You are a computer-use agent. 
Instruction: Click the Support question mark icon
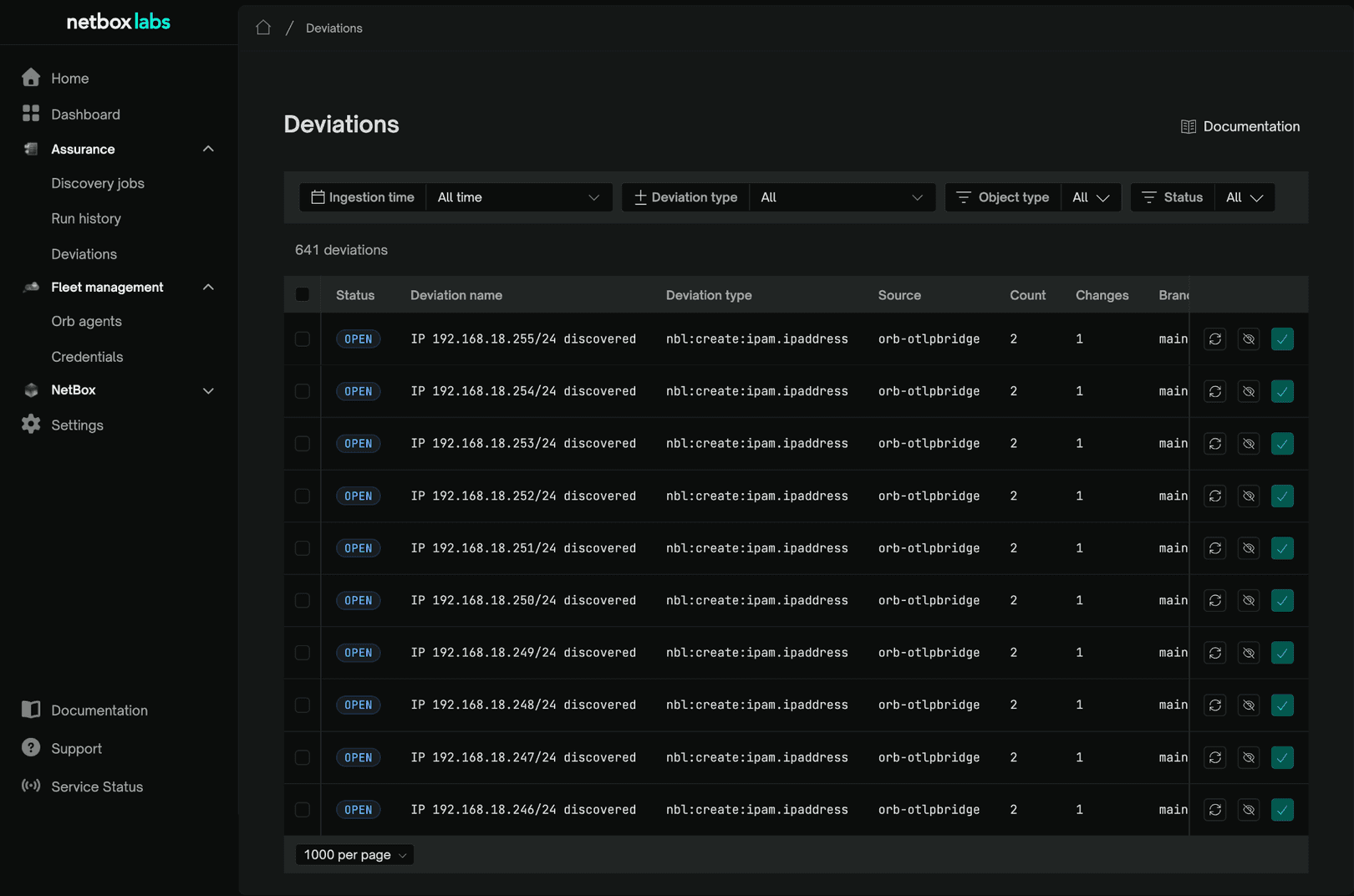31,747
